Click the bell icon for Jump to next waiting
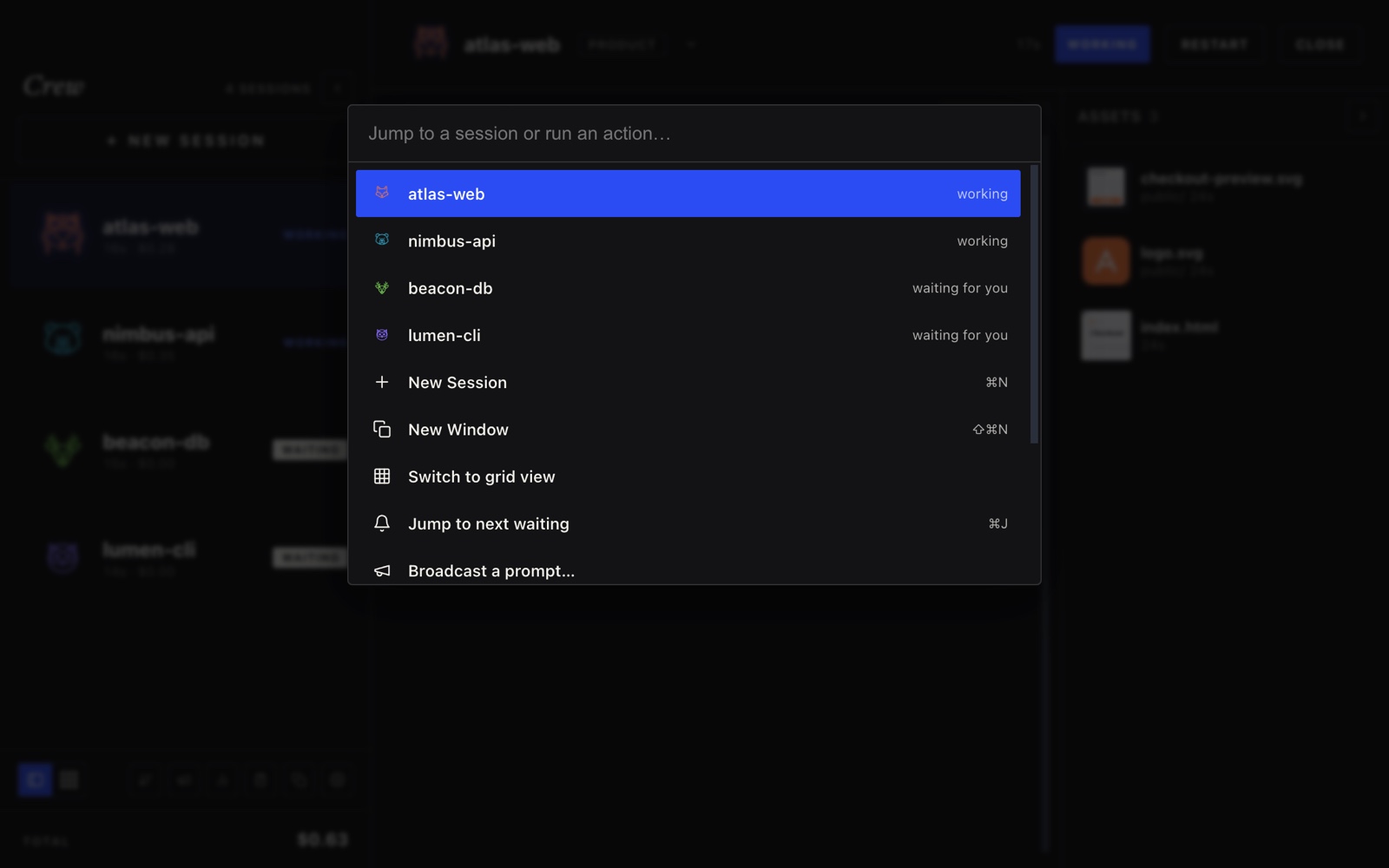 coord(382,523)
